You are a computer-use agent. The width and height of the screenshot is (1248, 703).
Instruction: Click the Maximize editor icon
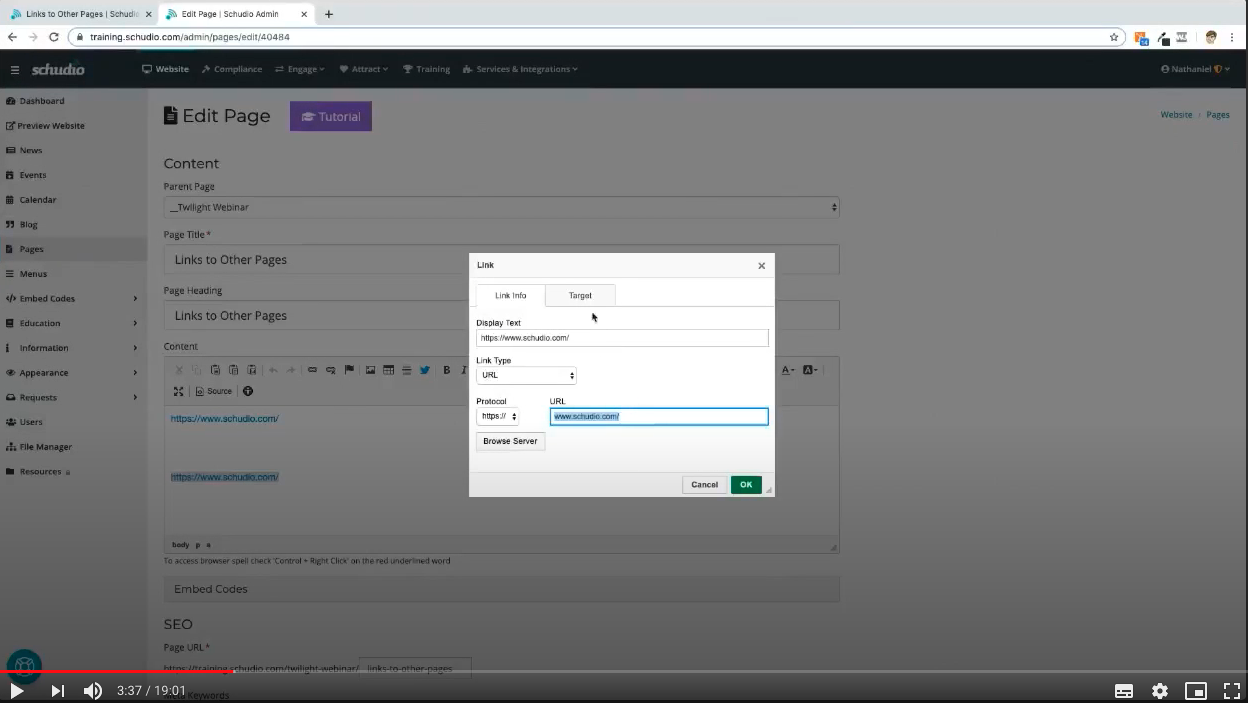coord(179,391)
